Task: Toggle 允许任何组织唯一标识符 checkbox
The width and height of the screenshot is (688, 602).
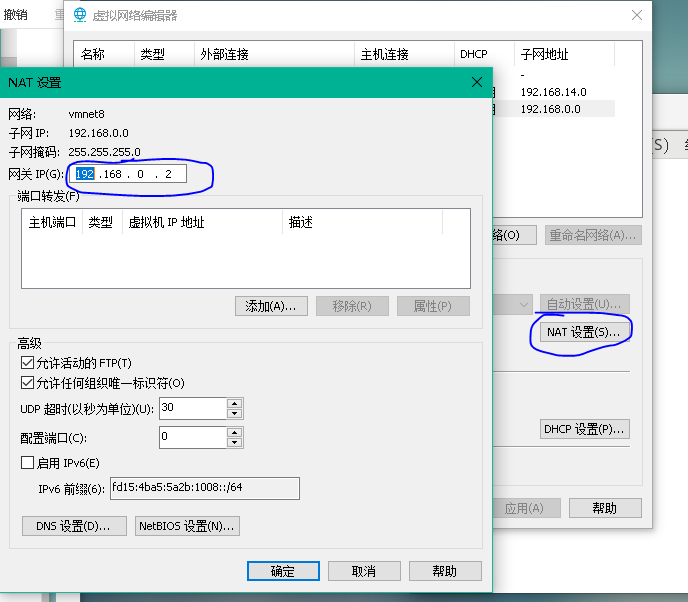Action: [x=27, y=383]
